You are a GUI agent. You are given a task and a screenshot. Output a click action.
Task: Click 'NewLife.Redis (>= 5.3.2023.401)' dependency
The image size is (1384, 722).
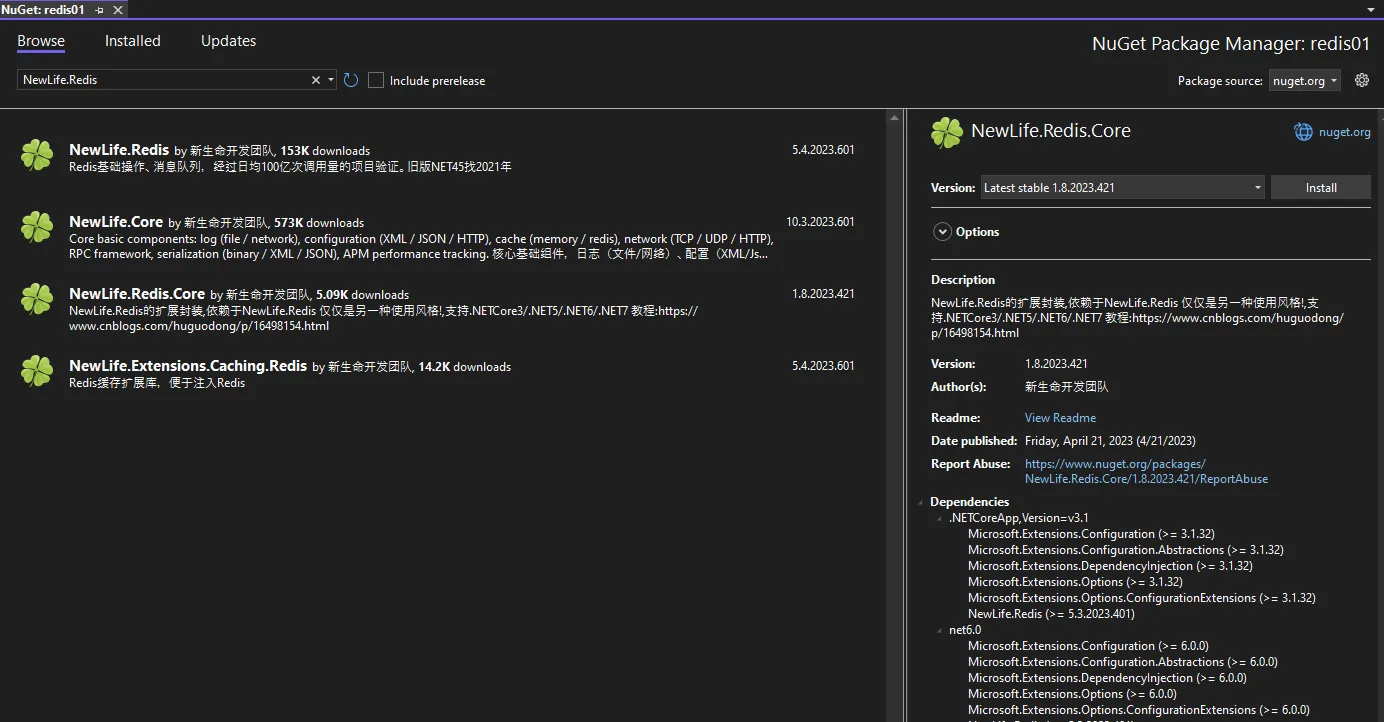[x=1051, y=614]
